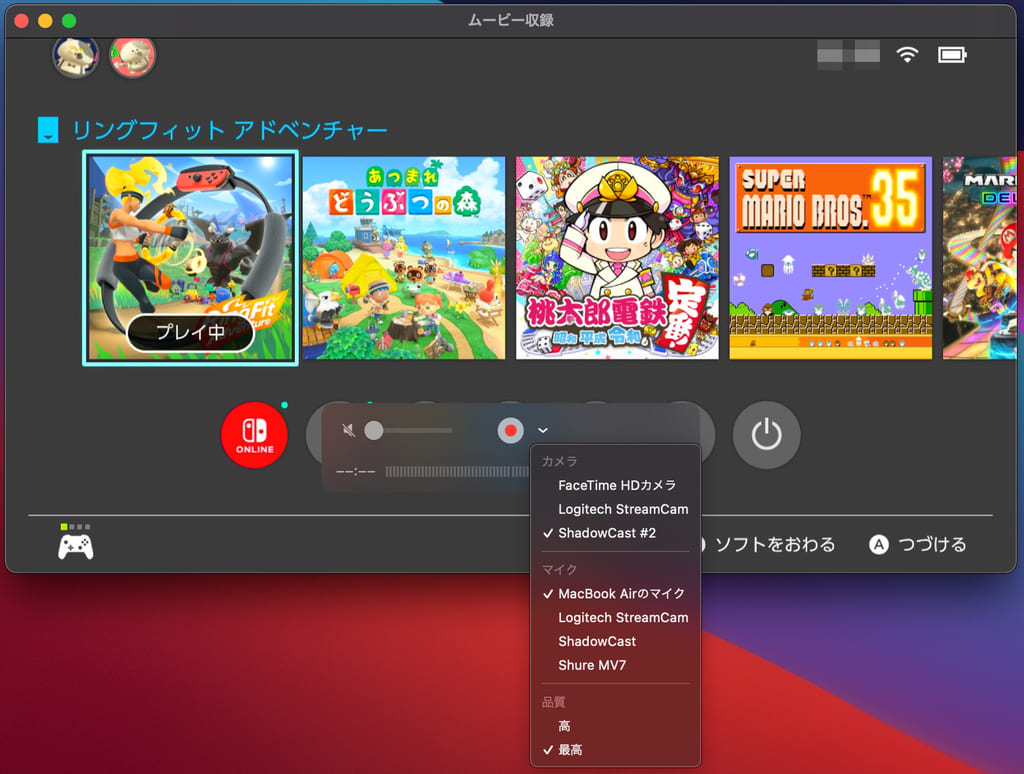
Task: Click the muted speaker icon
Action: [x=349, y=430]
